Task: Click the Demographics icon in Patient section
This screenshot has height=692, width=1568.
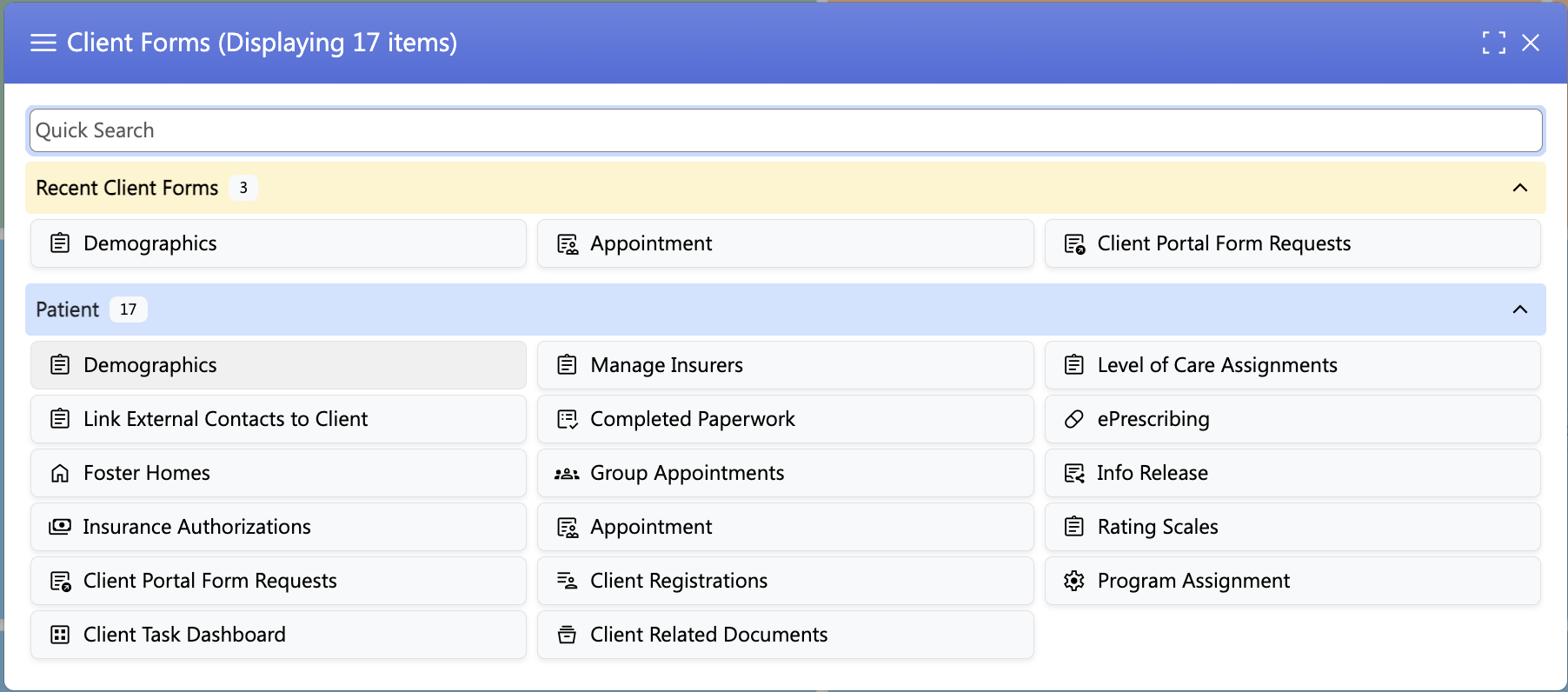Action: [60, 365]
